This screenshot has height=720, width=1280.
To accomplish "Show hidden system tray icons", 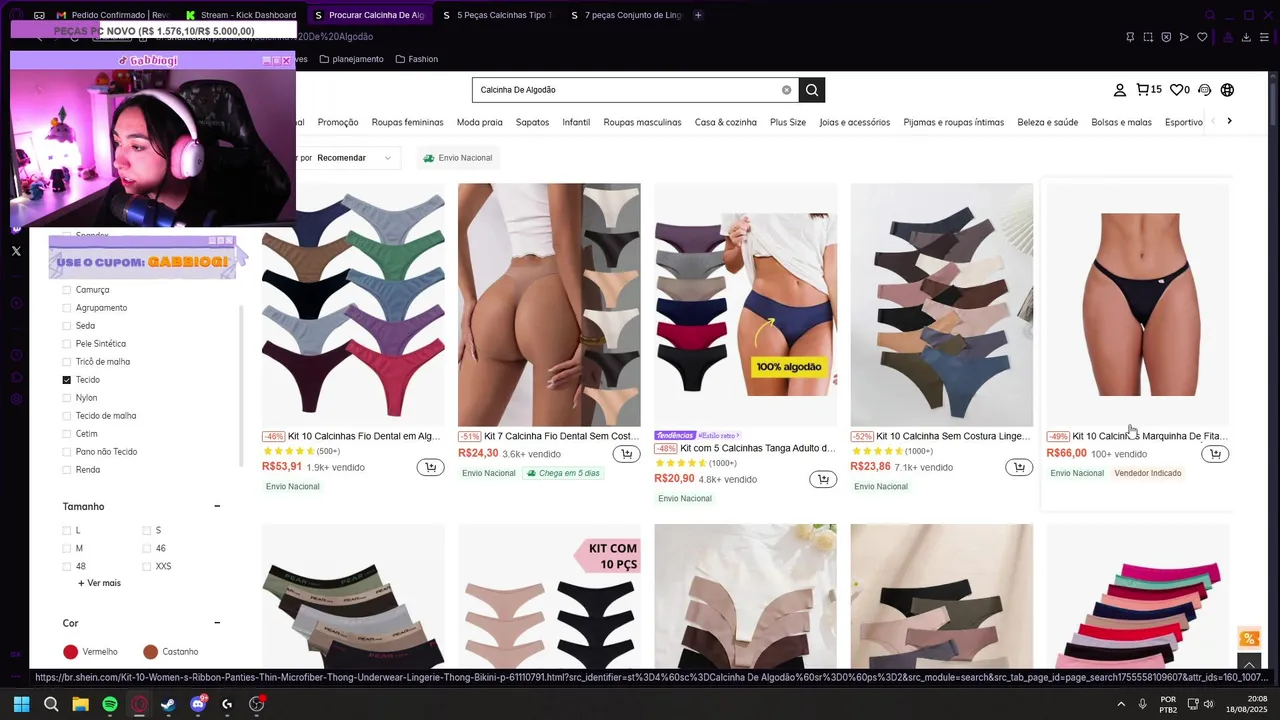I will [1121, 704].
